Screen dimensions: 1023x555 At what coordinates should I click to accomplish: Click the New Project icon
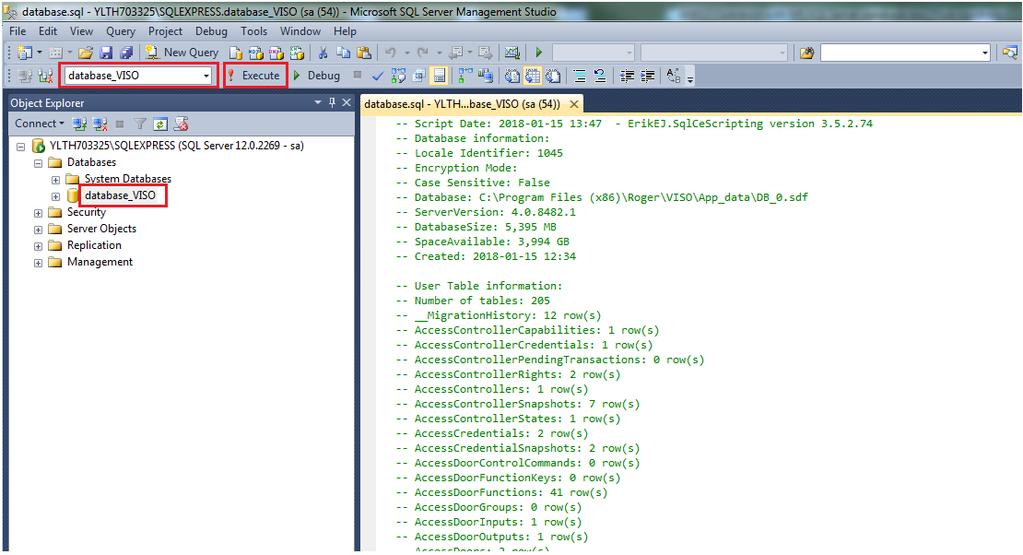(25, 53)
